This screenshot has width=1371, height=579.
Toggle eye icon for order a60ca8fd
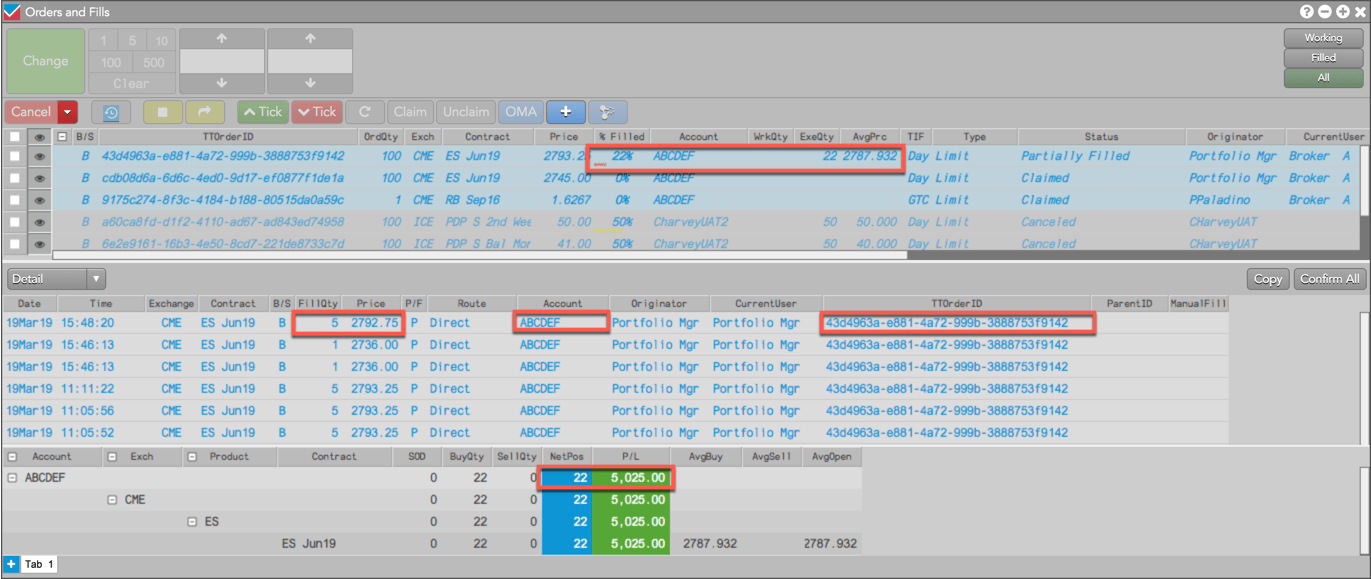click(x=40, y=222)
